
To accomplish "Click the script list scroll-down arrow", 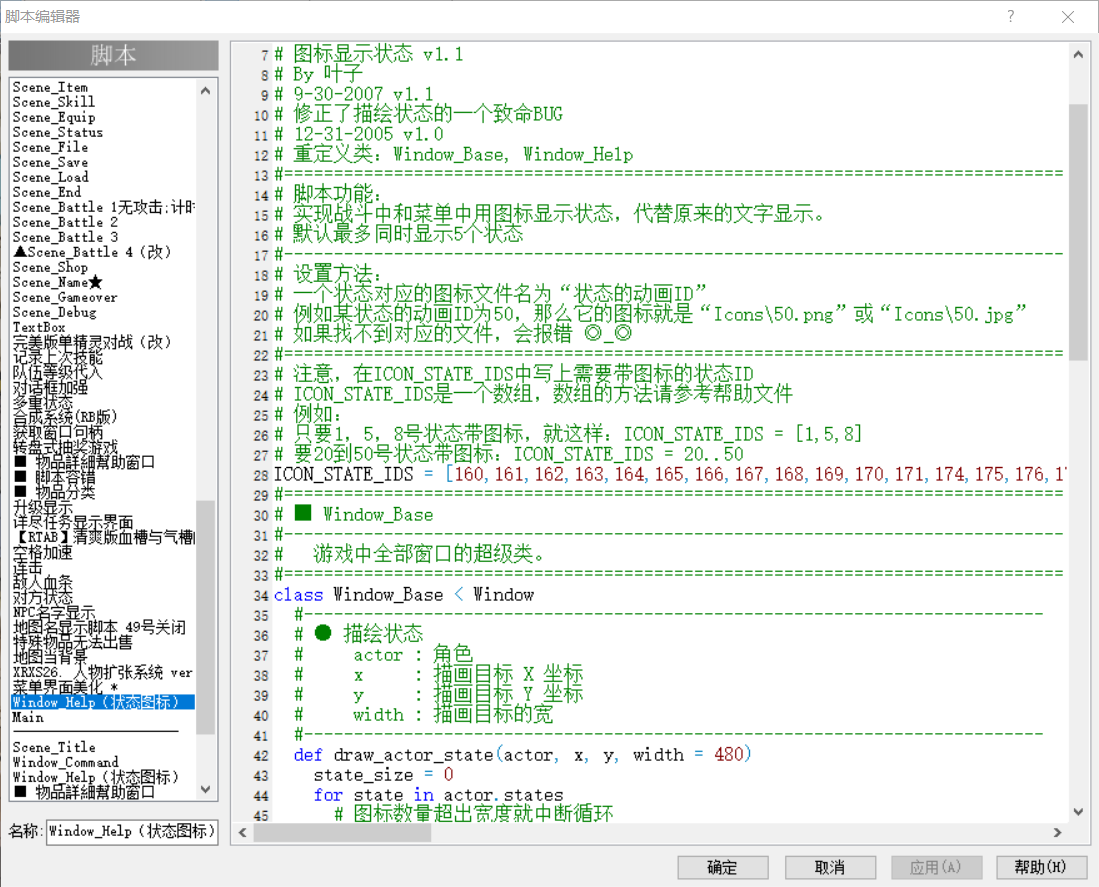I will point(205,789).
